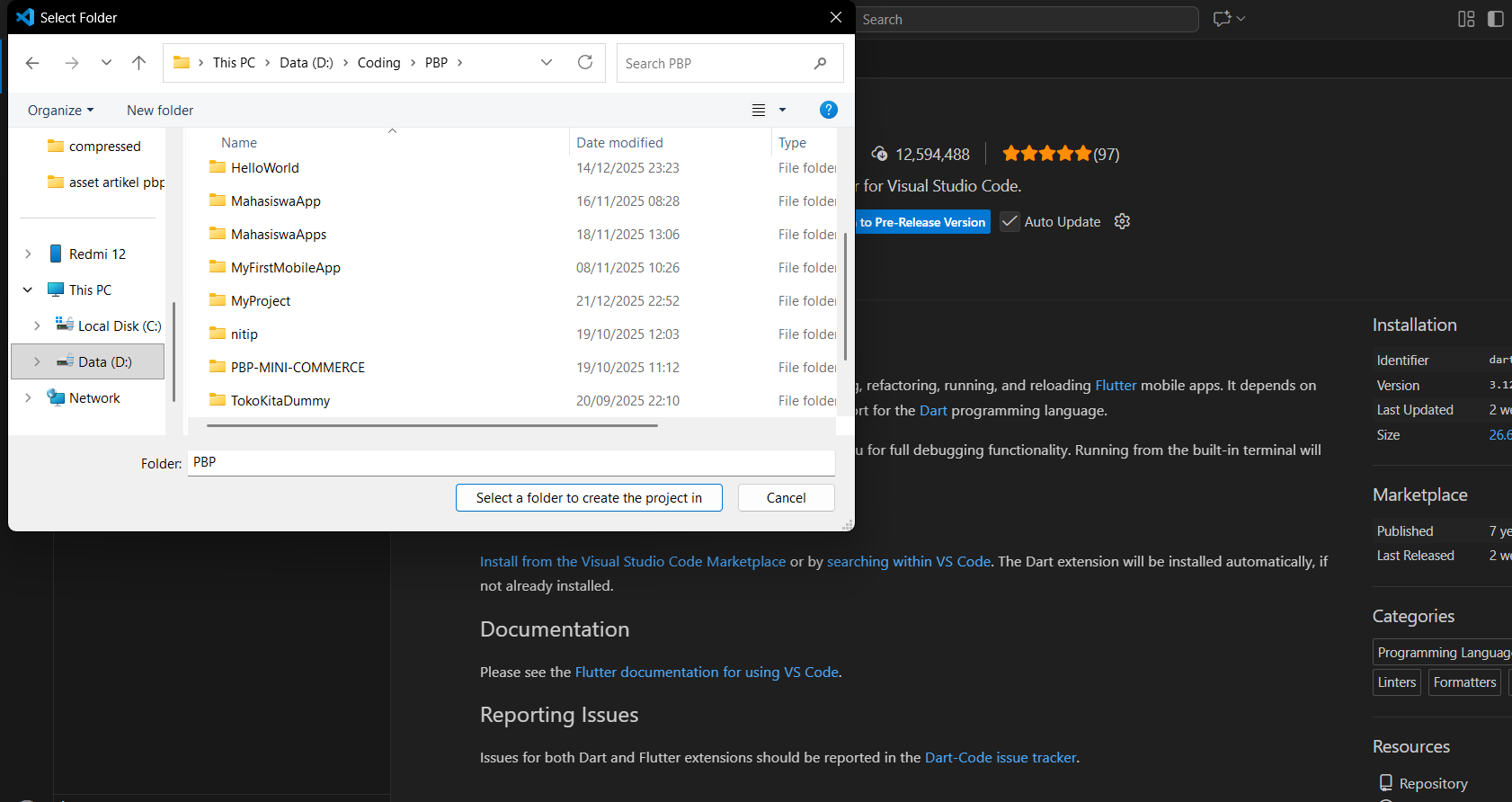Click New folder in the toolbar
1512x802 pixels.
pyautogui.click(x=160, y=111)
